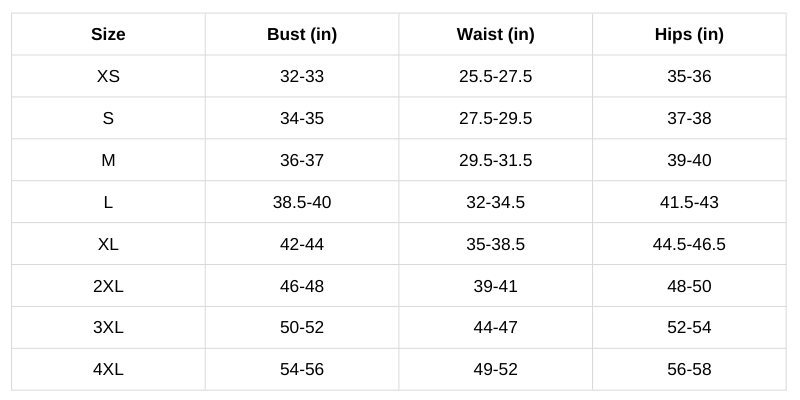Select the XS size cell

[x=108, y=77]
